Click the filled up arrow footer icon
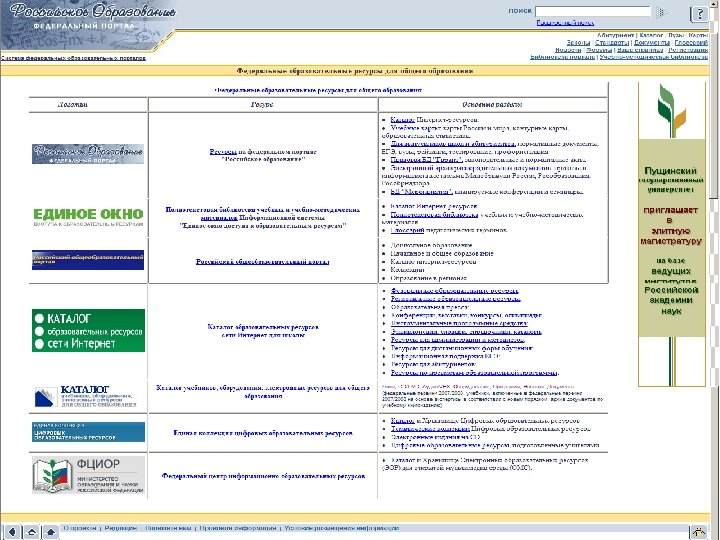This screenshot has height=540, width=720. tap(51, 532)
